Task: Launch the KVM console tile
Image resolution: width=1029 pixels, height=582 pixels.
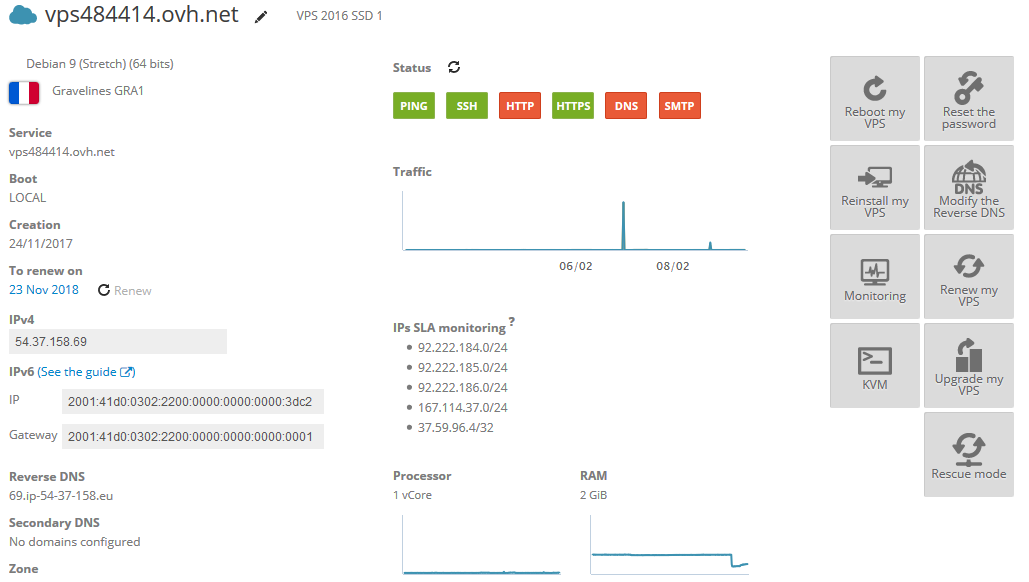Action: 875,365
